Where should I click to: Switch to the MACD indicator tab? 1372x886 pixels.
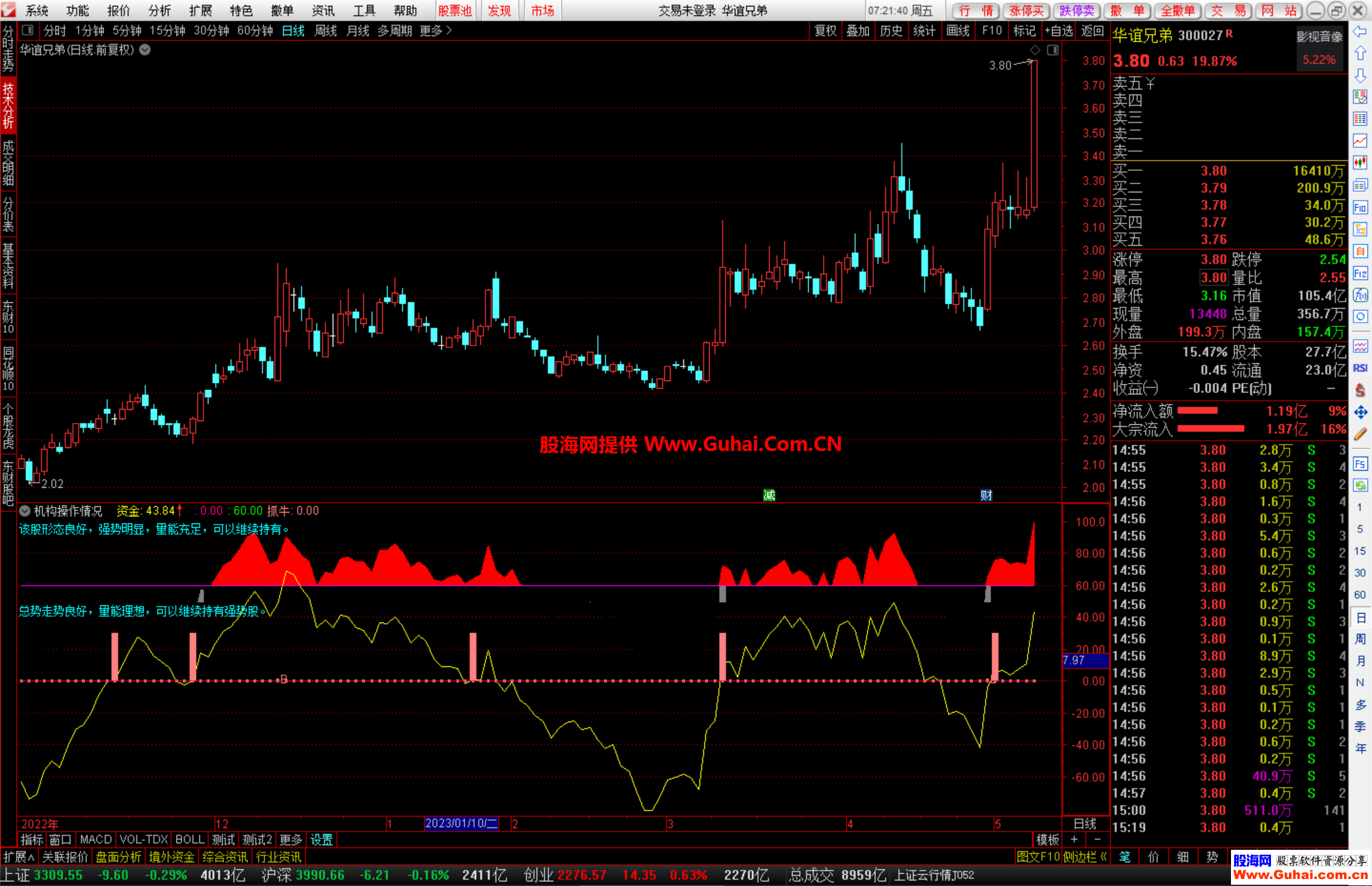(96, 840)
